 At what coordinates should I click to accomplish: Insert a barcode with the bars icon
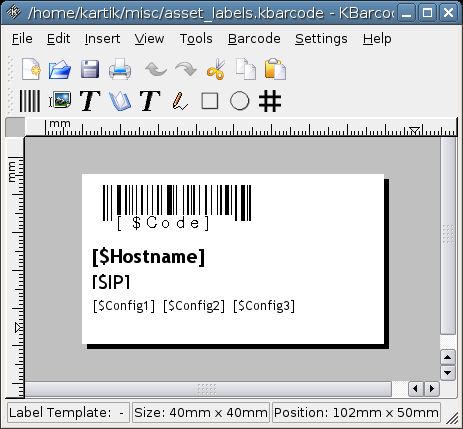pos(30,101)
